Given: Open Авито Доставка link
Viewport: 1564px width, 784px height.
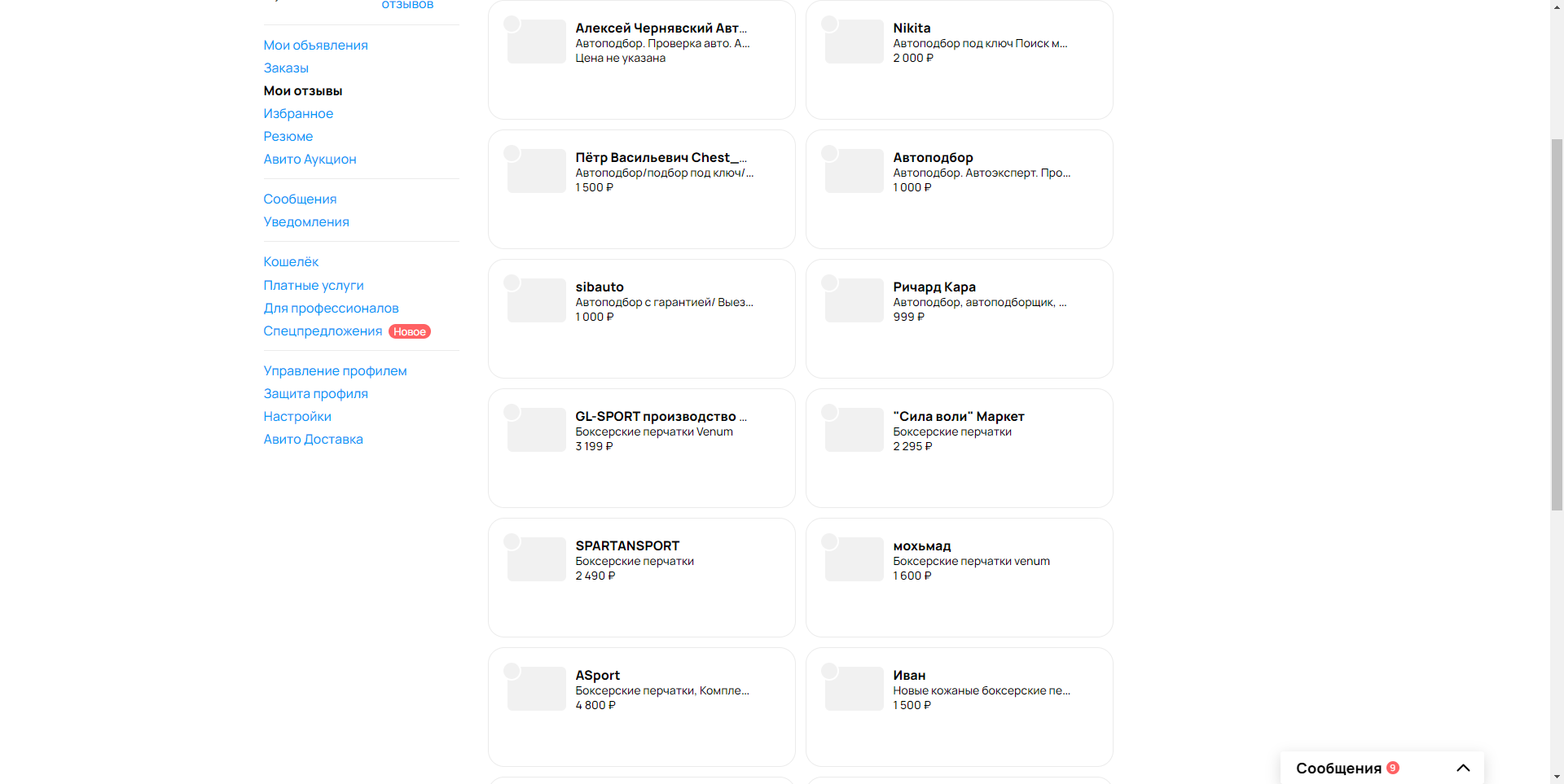Looking at the screenshot, I should [x=313, y=439].
